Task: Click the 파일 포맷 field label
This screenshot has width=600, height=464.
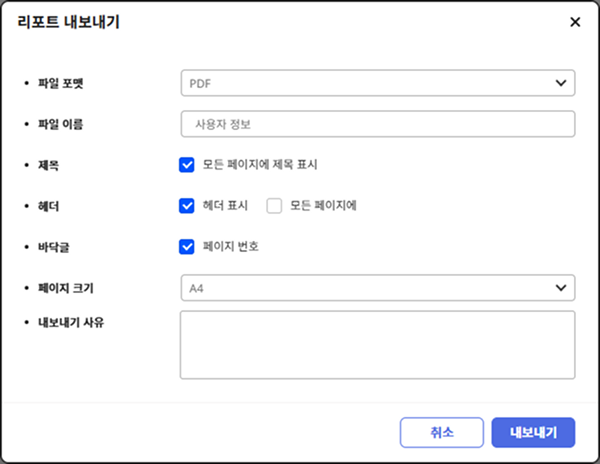Action: click(x=59, y=83)
